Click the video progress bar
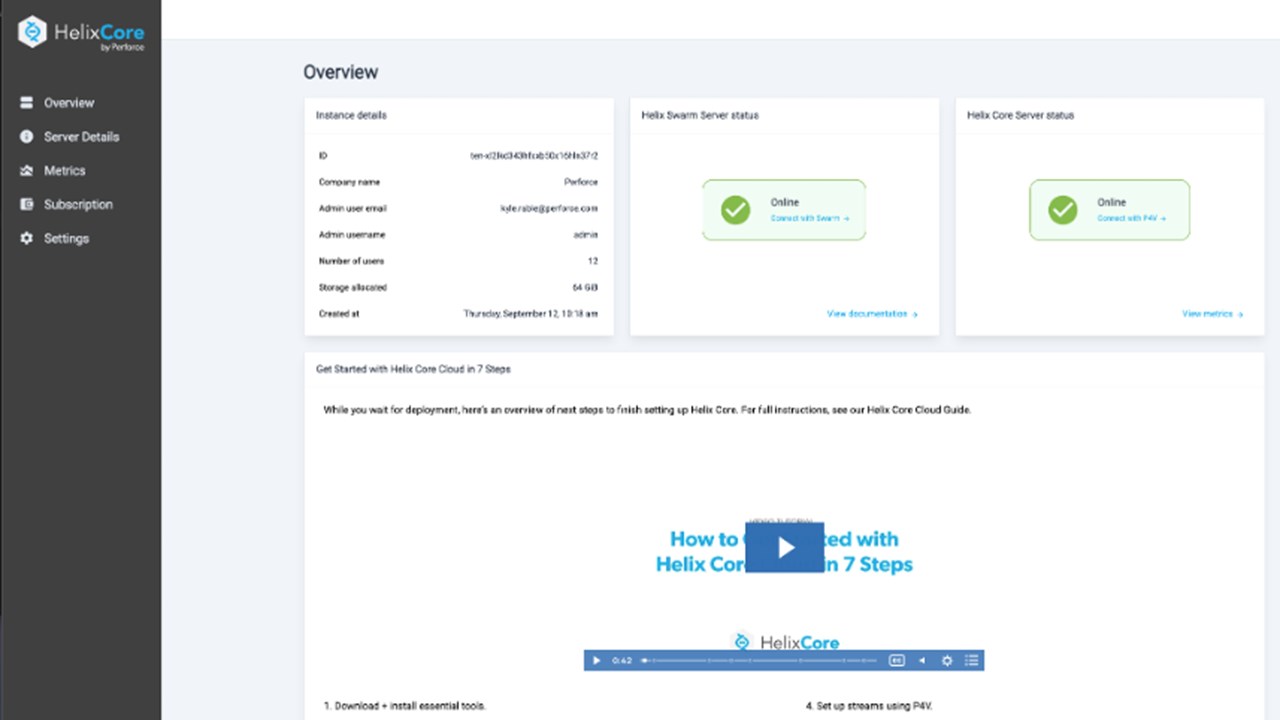1280x720 pixels. [760, 661]
